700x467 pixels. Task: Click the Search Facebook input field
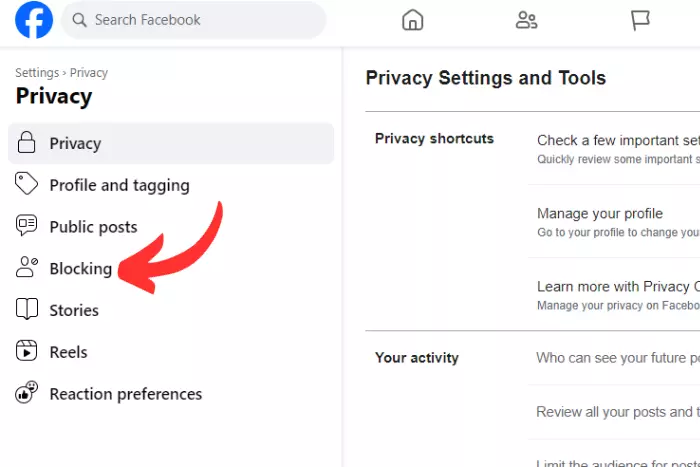pos(193,20)
